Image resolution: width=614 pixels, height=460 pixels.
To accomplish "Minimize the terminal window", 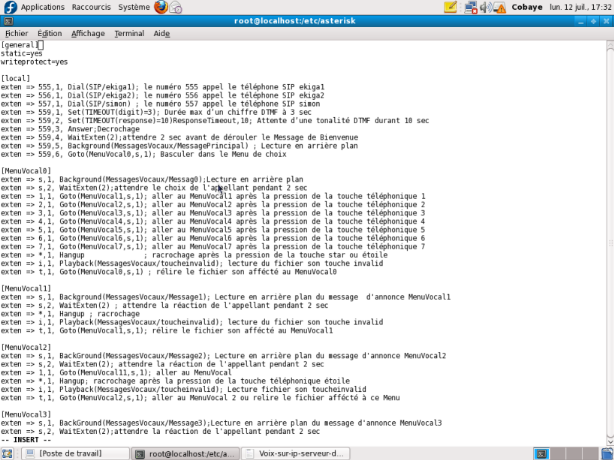I will [581, 21].
